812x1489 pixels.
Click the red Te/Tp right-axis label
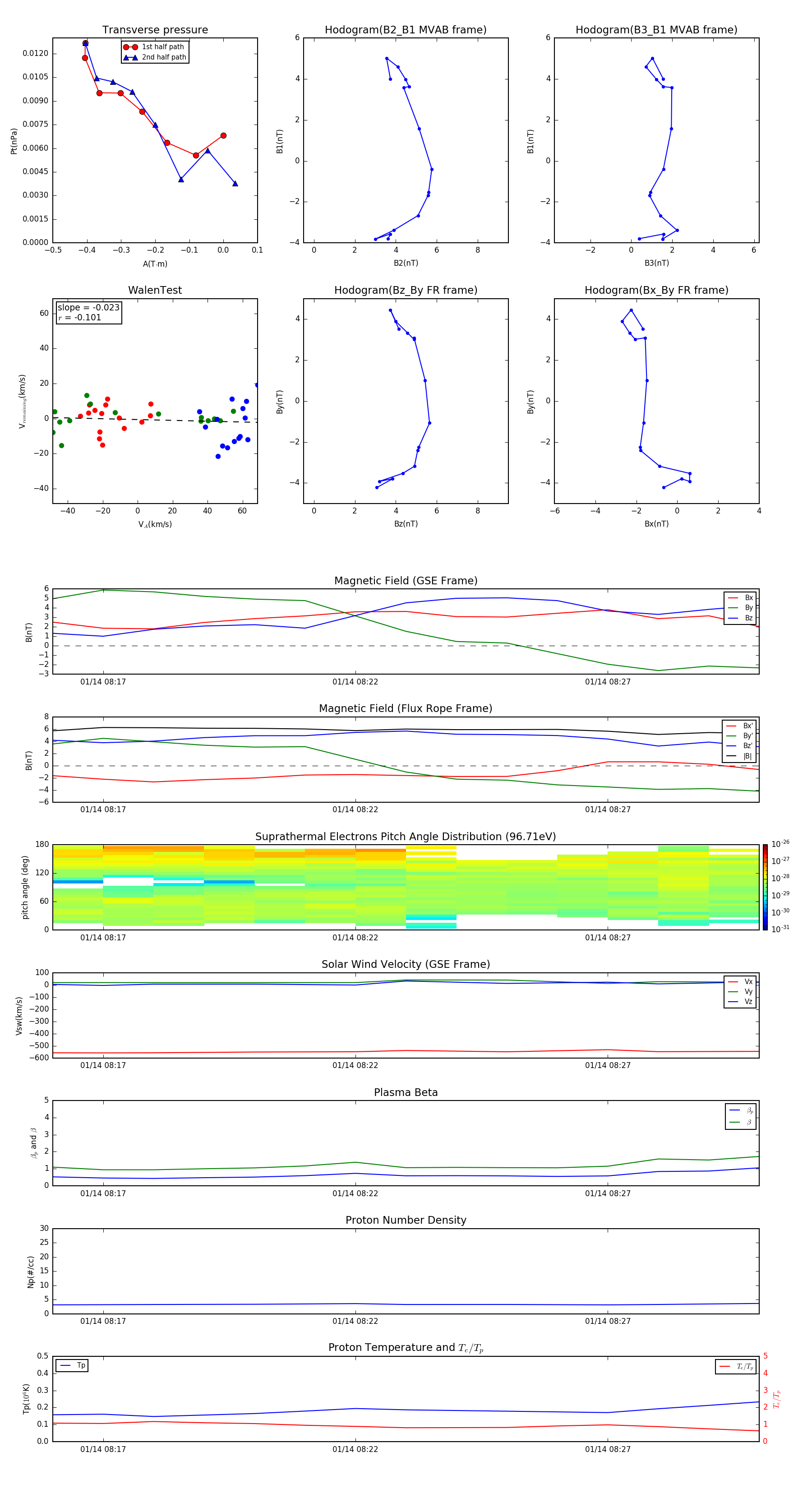777,1399
